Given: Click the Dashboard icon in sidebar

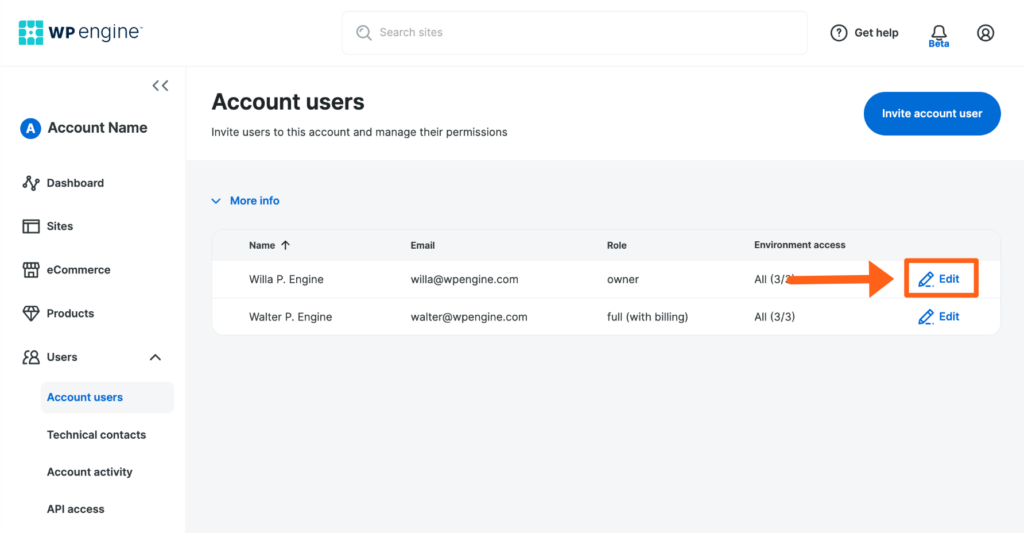Looking at the screenshot, I should pyautogui.click(x=31, y=183).
